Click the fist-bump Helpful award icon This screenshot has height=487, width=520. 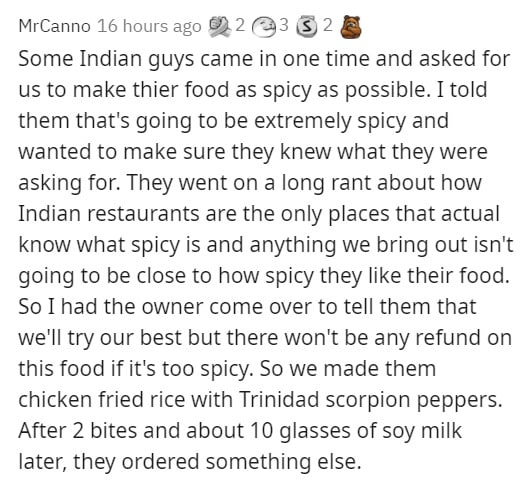pos(220,27)
